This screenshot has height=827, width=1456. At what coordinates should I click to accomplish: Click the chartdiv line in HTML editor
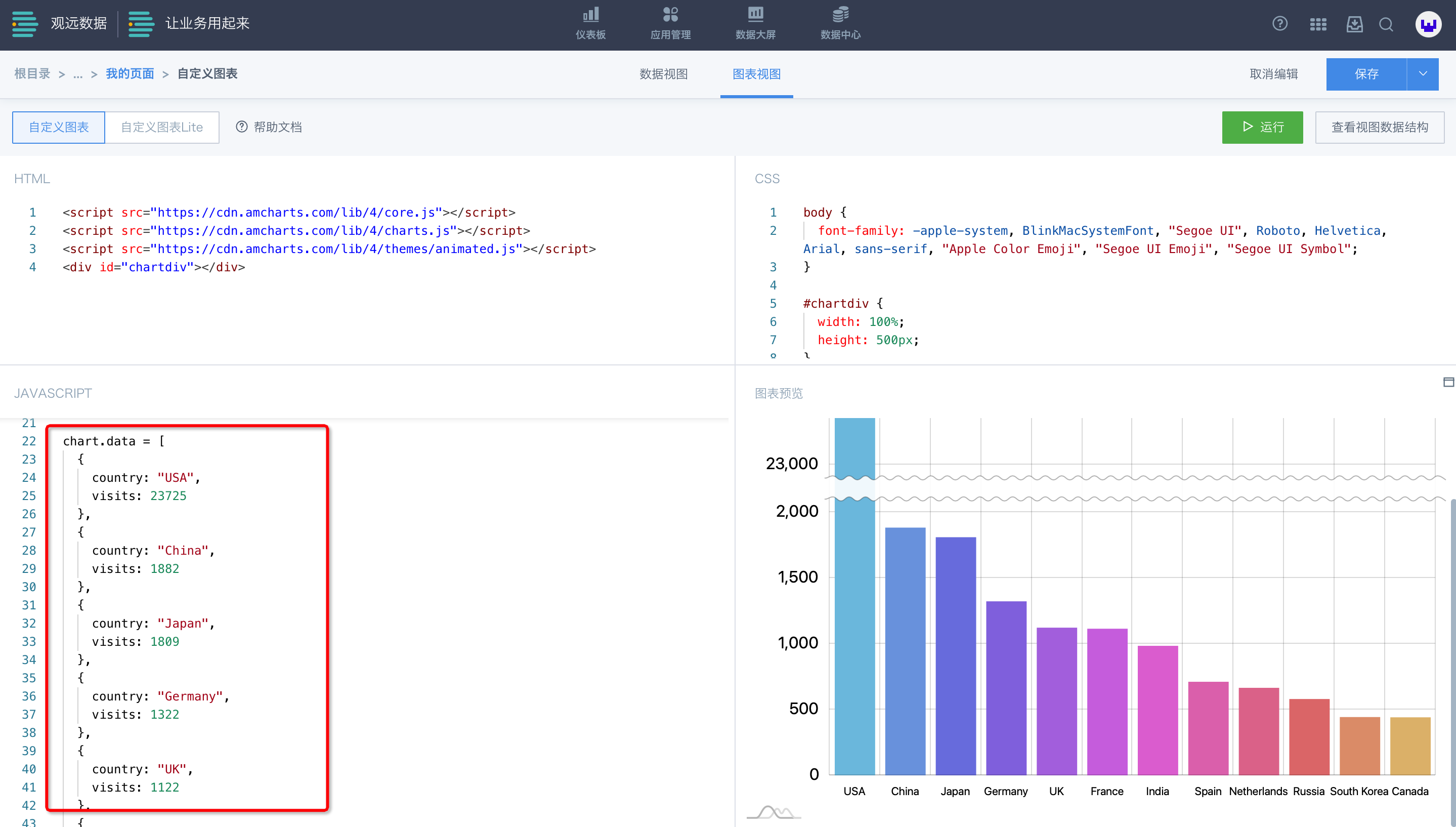tap(154, 267)
